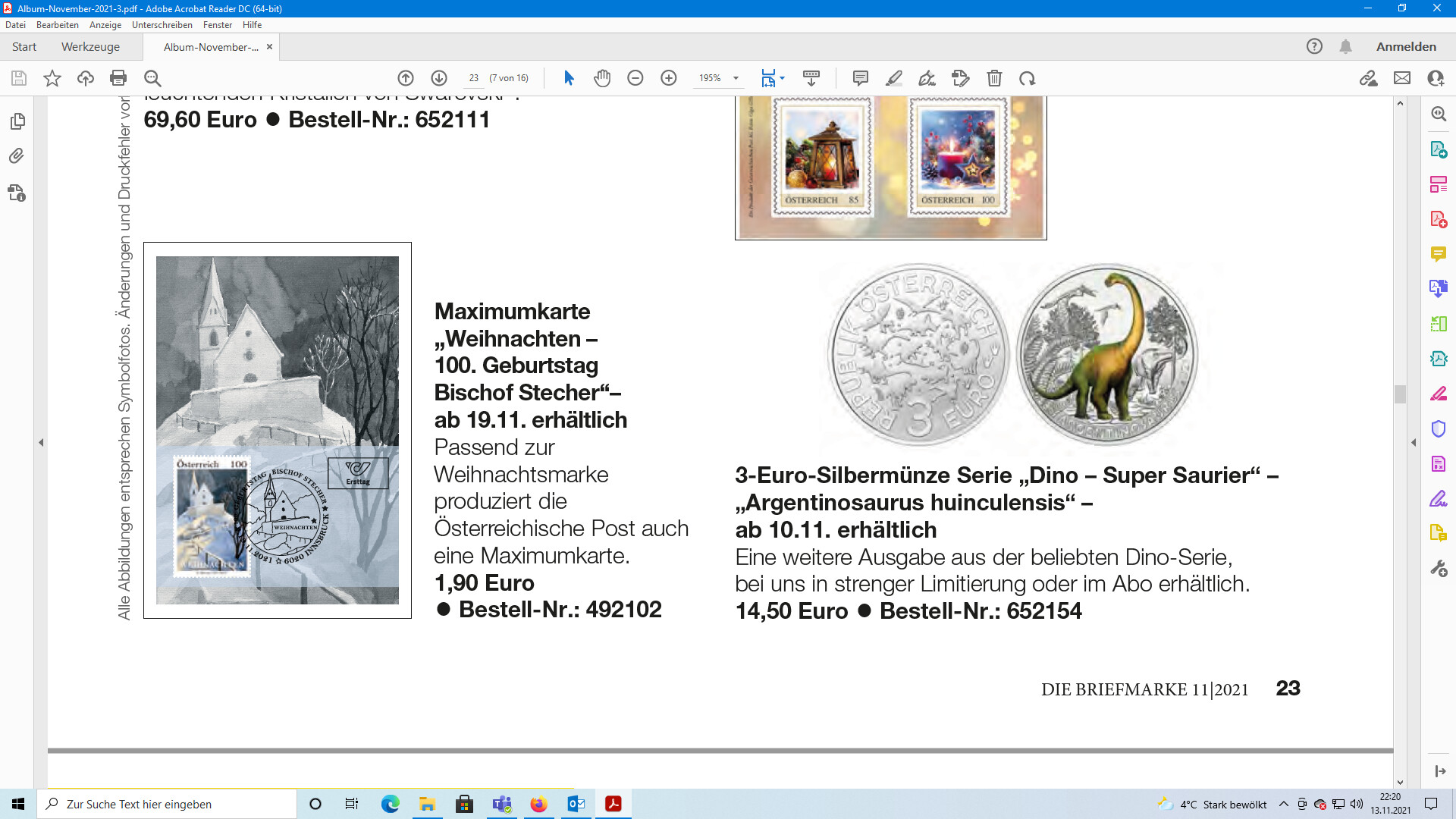This screenshot has width=1456, height=819.
Task: Add a sticky note comment
Action: coord(860,78)
